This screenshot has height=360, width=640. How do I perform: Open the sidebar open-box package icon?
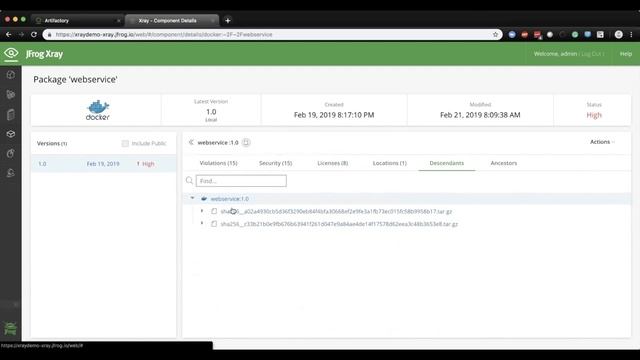(x=11, y=134)
